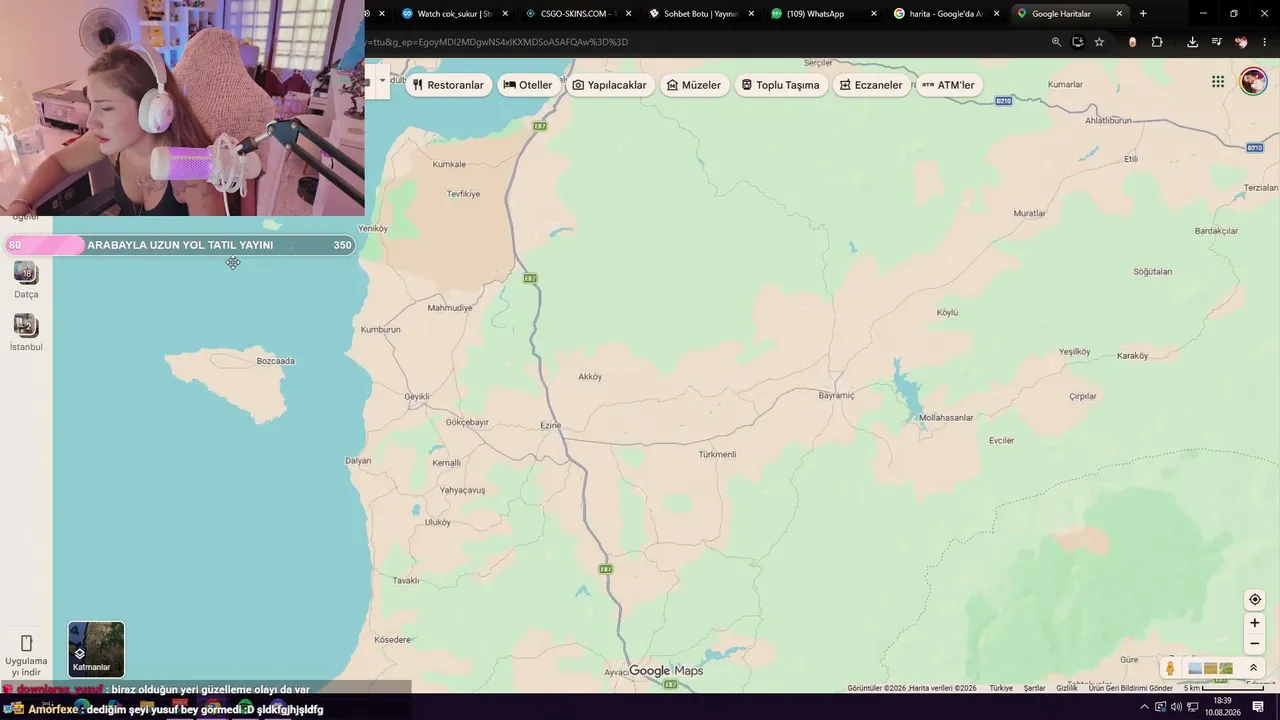The width and height of the screenshot is (1280, 720).
Task: Show my location on the map
Action: [x=1255, y=600]
